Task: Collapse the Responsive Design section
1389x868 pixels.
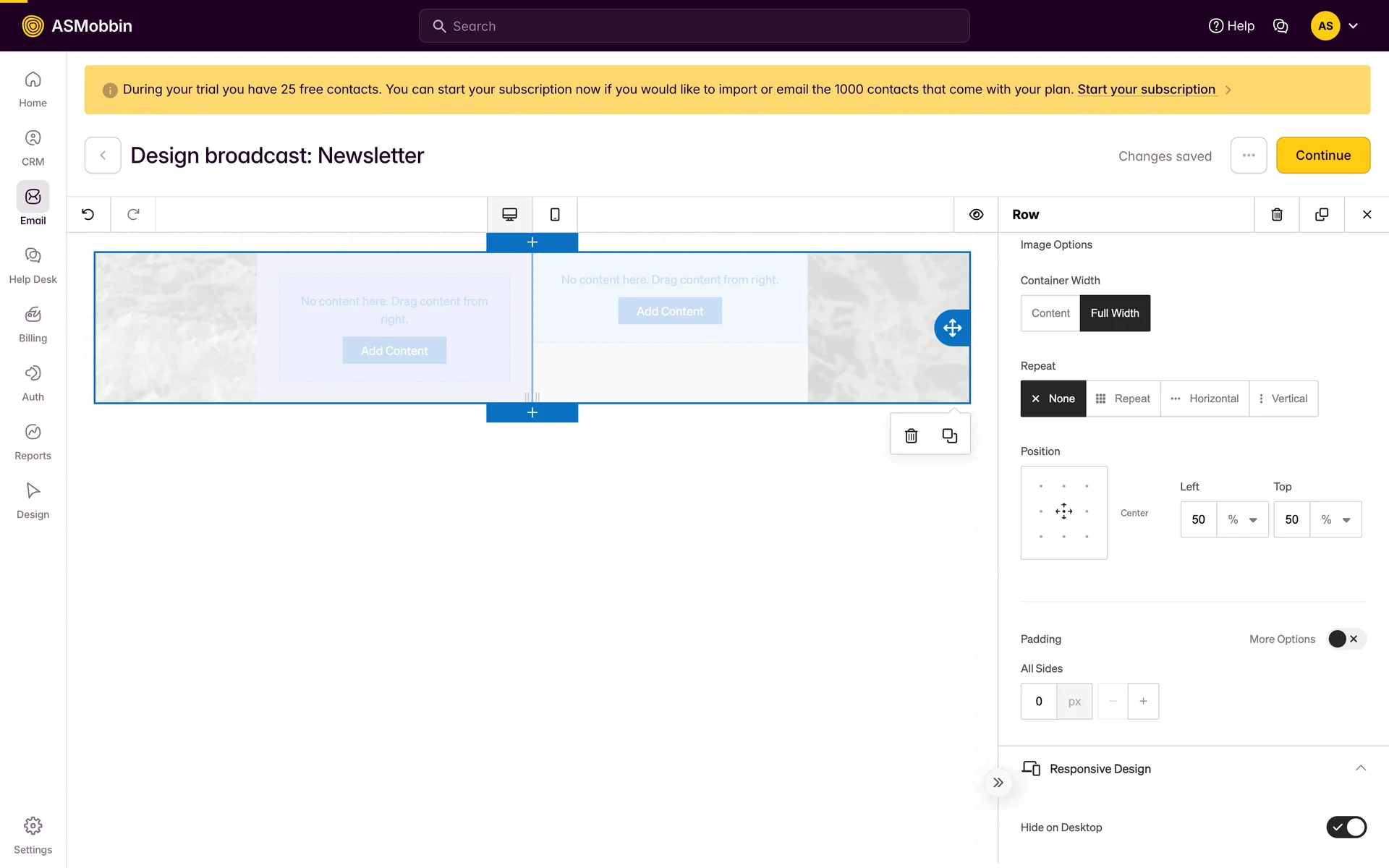Action: pyautogui.click(x=1360, y=768)
